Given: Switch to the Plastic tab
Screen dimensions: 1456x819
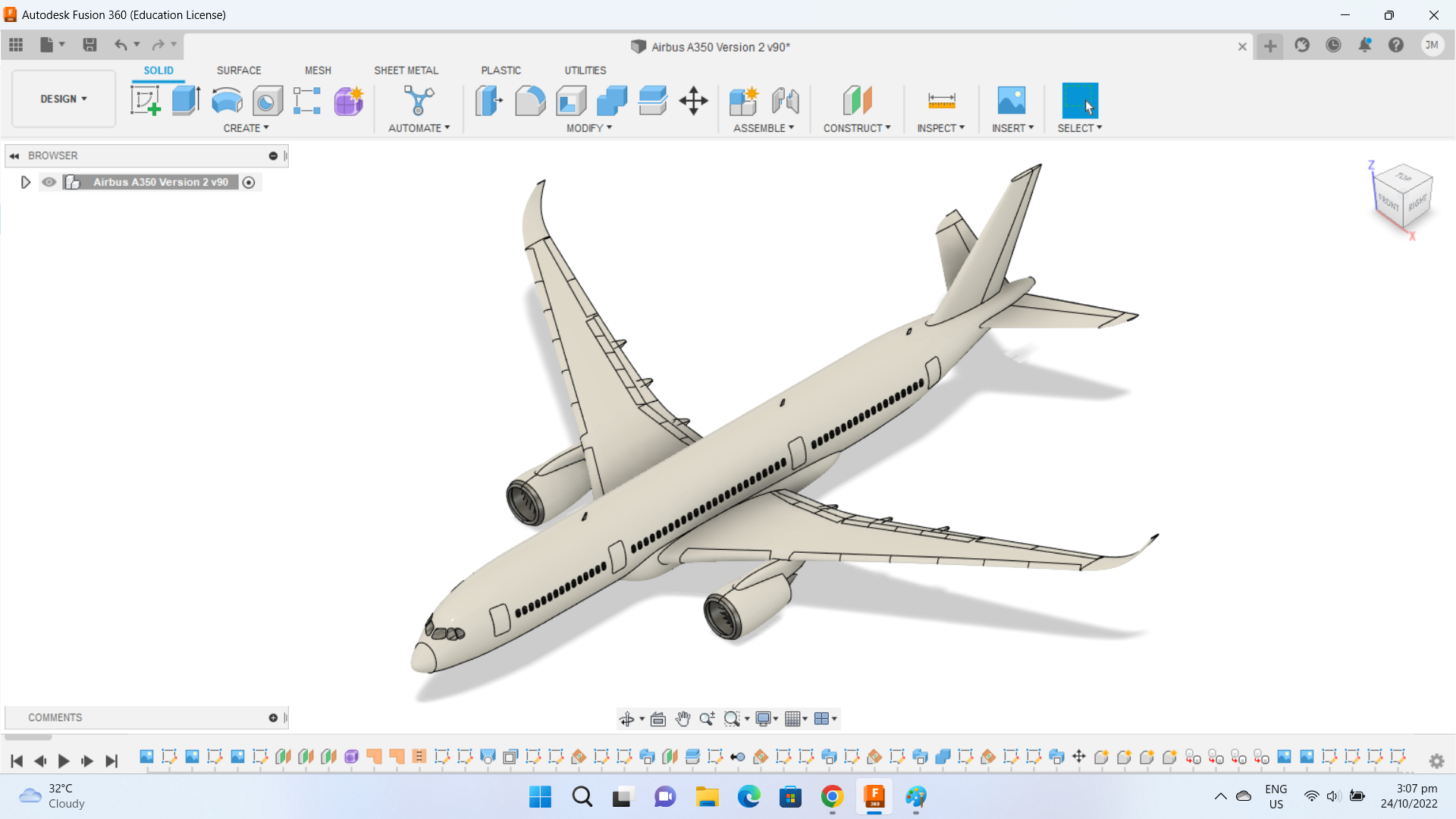Looking at the screenshot, I should (500, 70).
